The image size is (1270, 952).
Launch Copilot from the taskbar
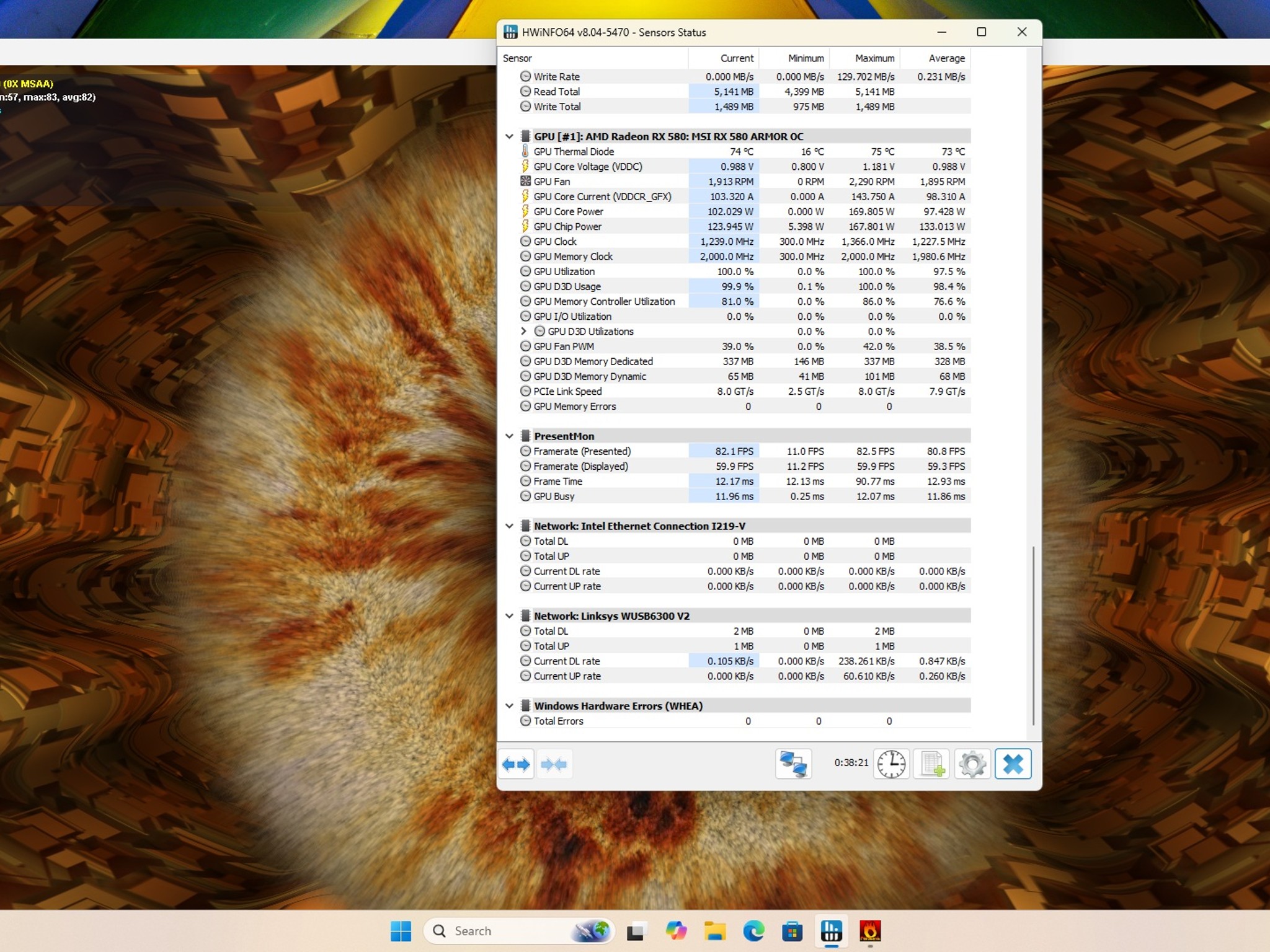click(676, 931)
